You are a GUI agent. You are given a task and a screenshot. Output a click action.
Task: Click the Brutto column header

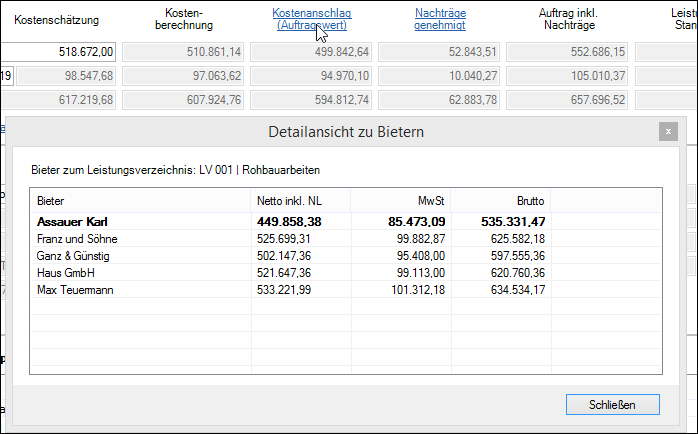coord(501,201)
